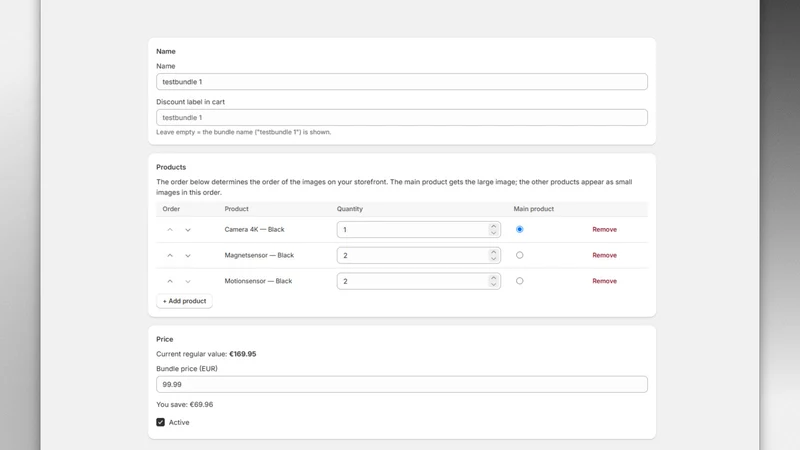Set Motionsensor as the main product
Screen dimensions: 800x450
pos(519,281)
